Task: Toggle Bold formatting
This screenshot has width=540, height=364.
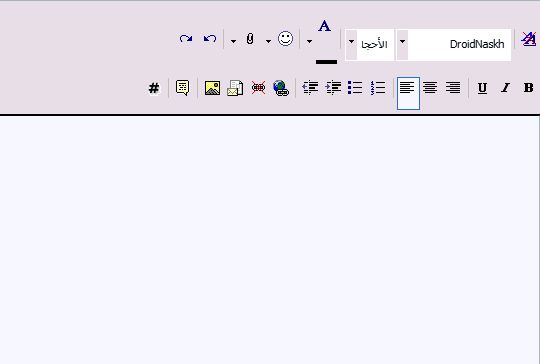Action: [x=528, y=88]
